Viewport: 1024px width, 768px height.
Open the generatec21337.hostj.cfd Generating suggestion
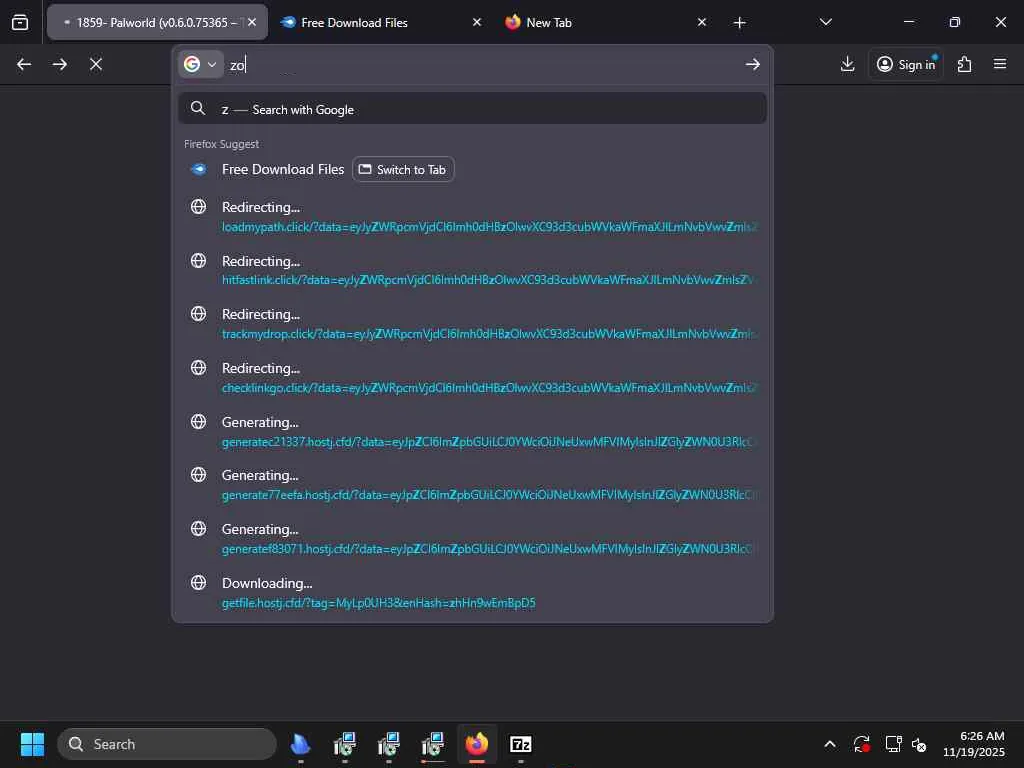pyautogui.click(x=472, y=432)
